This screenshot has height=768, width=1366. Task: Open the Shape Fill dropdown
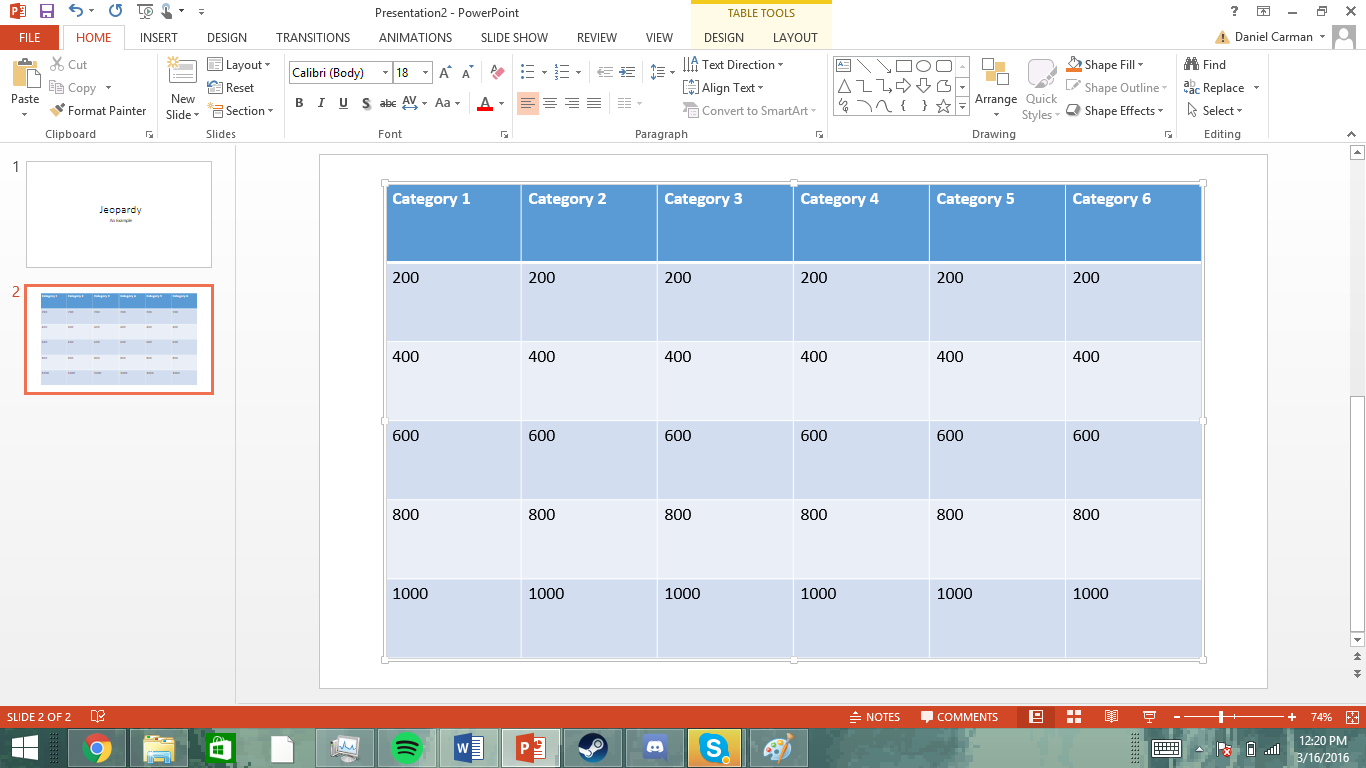(1105, 64)
